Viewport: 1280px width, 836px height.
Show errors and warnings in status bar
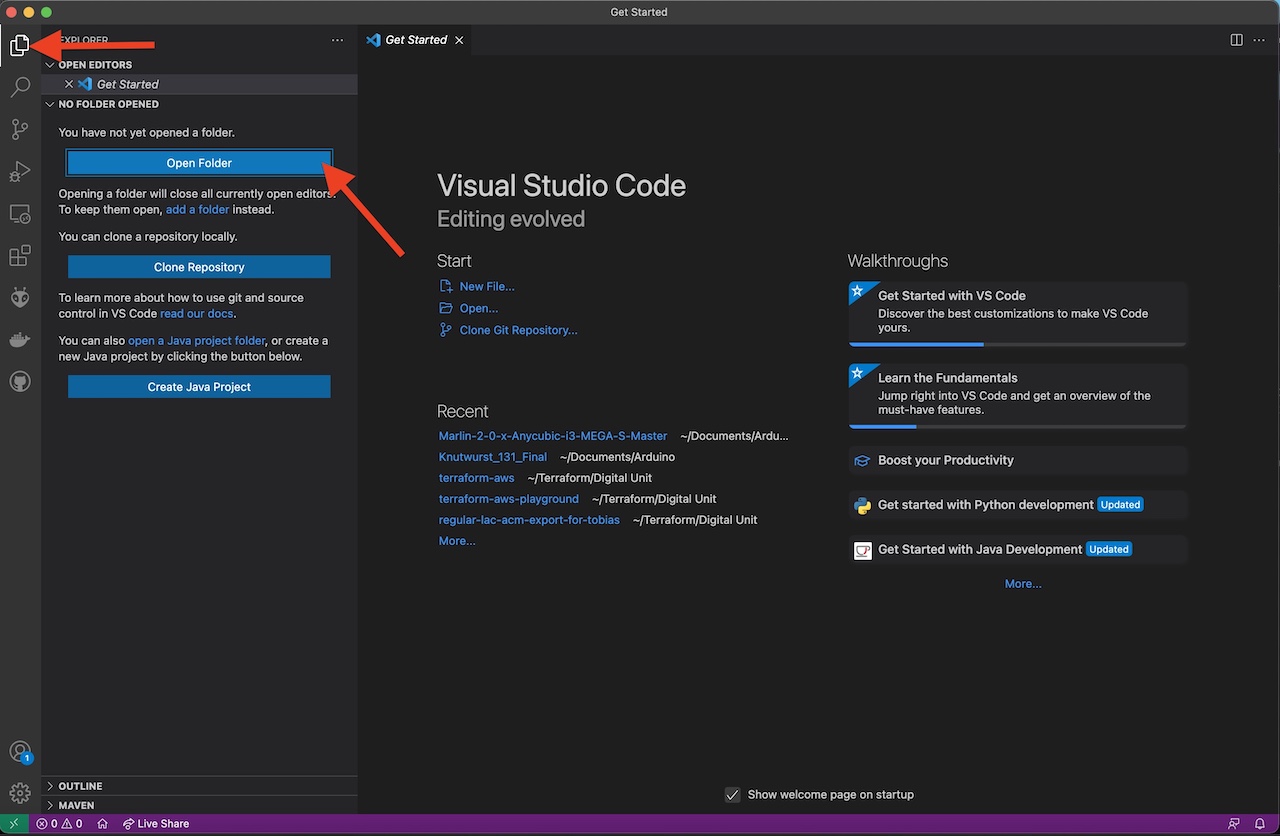click(59, 824)
